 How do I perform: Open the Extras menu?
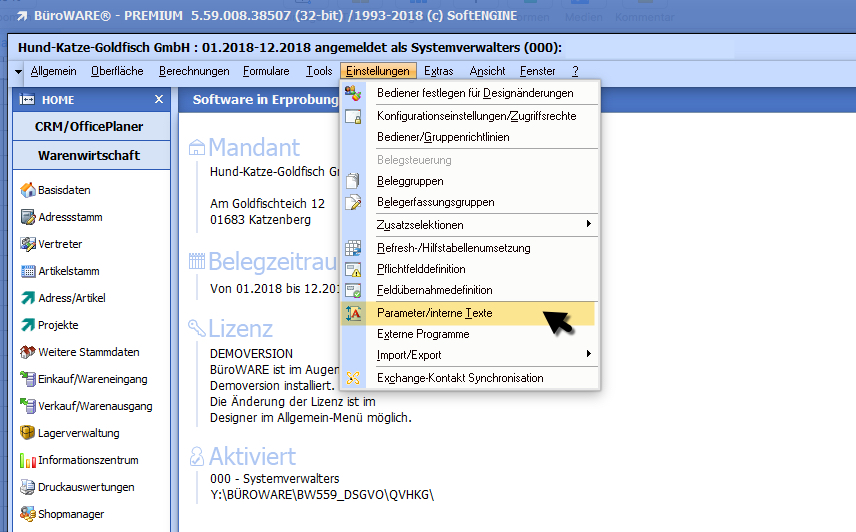click(x=438, y=71)
